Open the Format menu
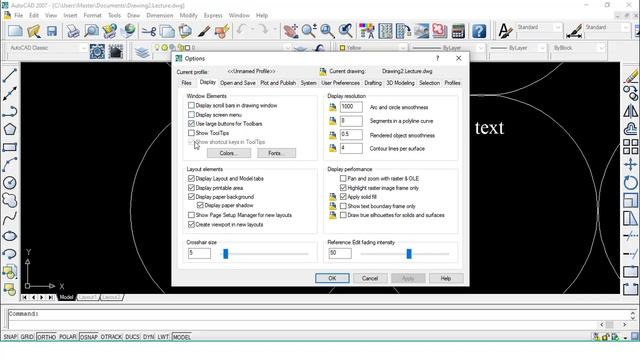This screenshot has width=640, height=360. (x=92, y=16)
